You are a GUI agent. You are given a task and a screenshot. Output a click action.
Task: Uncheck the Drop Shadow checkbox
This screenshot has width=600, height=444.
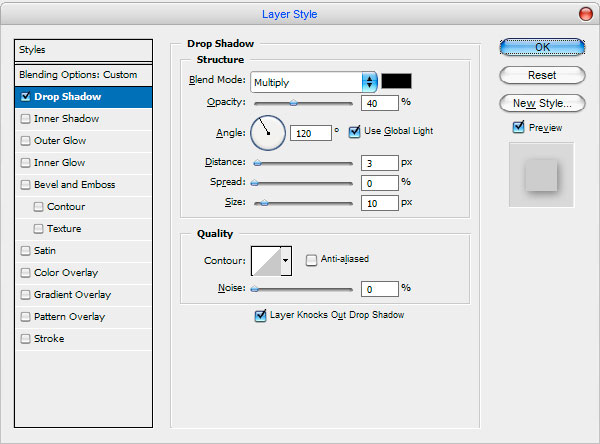pyautogui.click(x=25, y=96)
